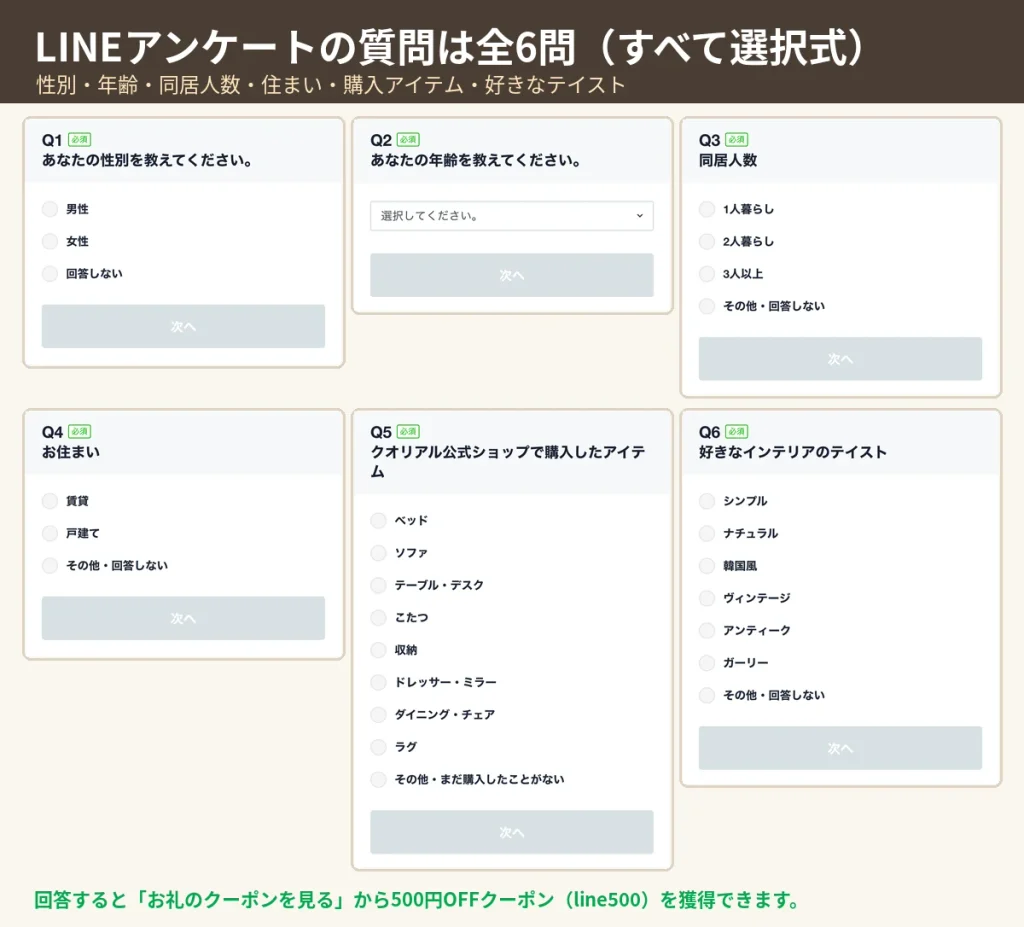
Task: Select シンプル in Q6
Action: coord(707,501)
